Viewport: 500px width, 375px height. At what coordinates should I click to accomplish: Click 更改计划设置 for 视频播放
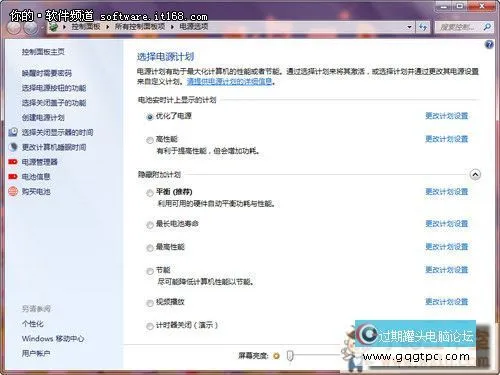(447, 302)
